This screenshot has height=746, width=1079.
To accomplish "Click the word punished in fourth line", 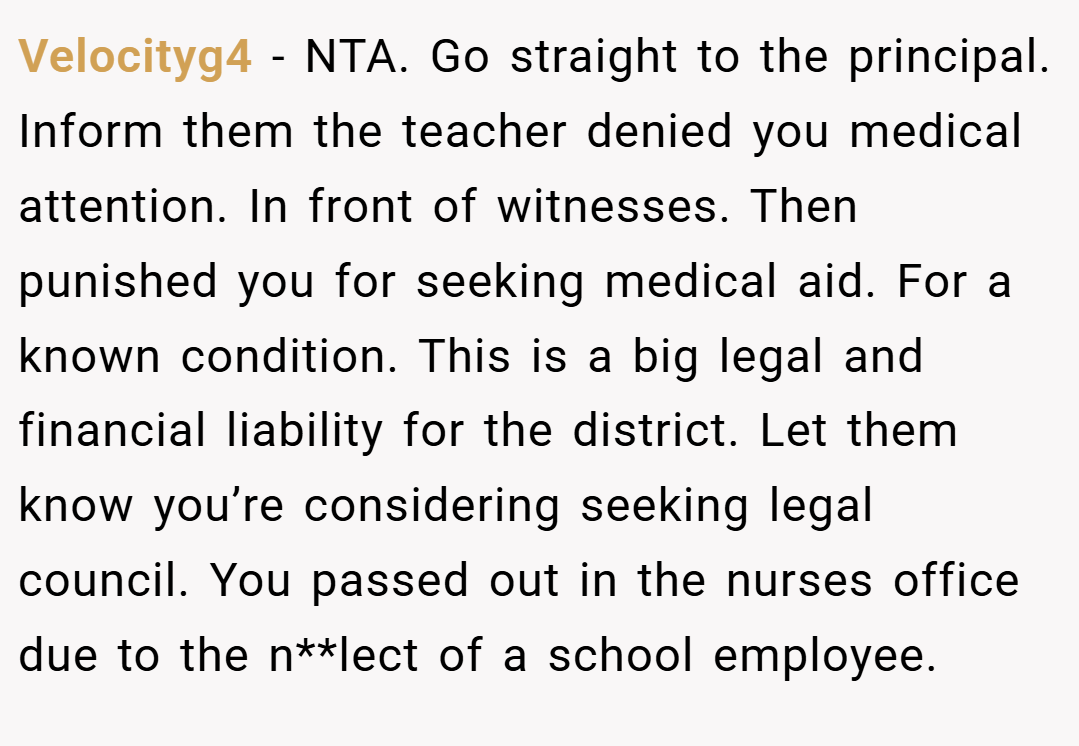I will [x=118, y=281].
